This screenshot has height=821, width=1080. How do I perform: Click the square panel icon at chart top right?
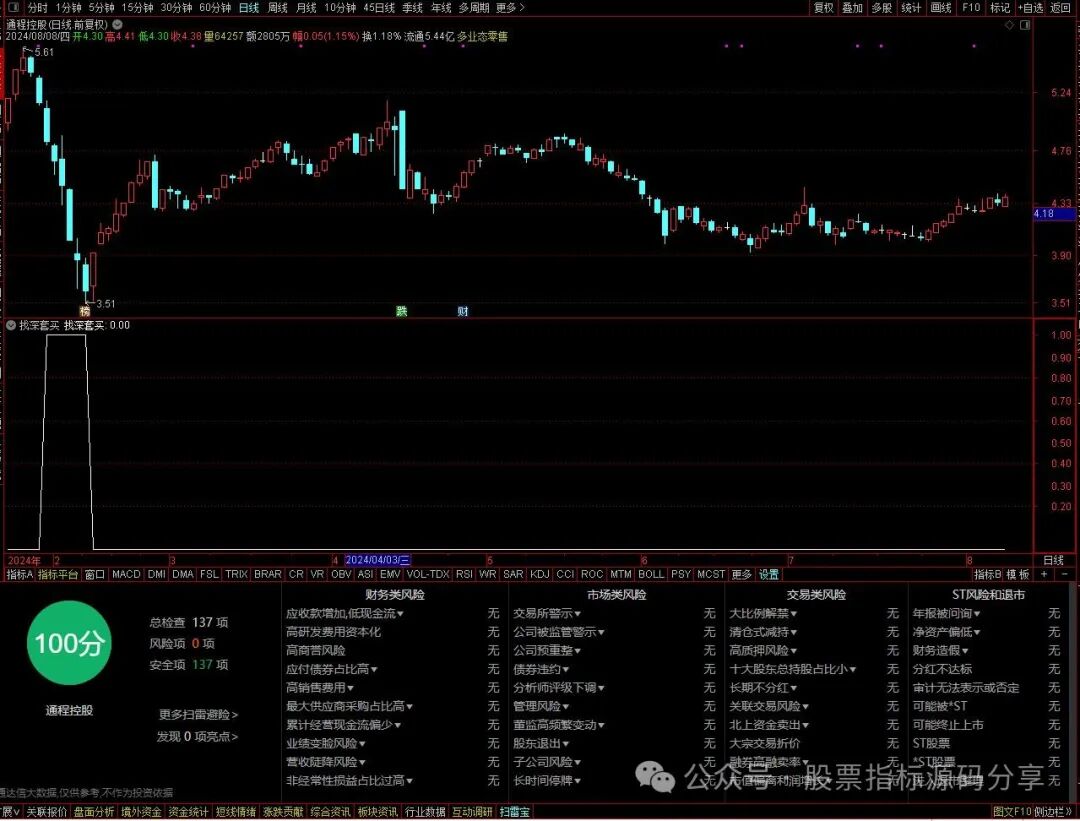click(x=1025, y=25)
